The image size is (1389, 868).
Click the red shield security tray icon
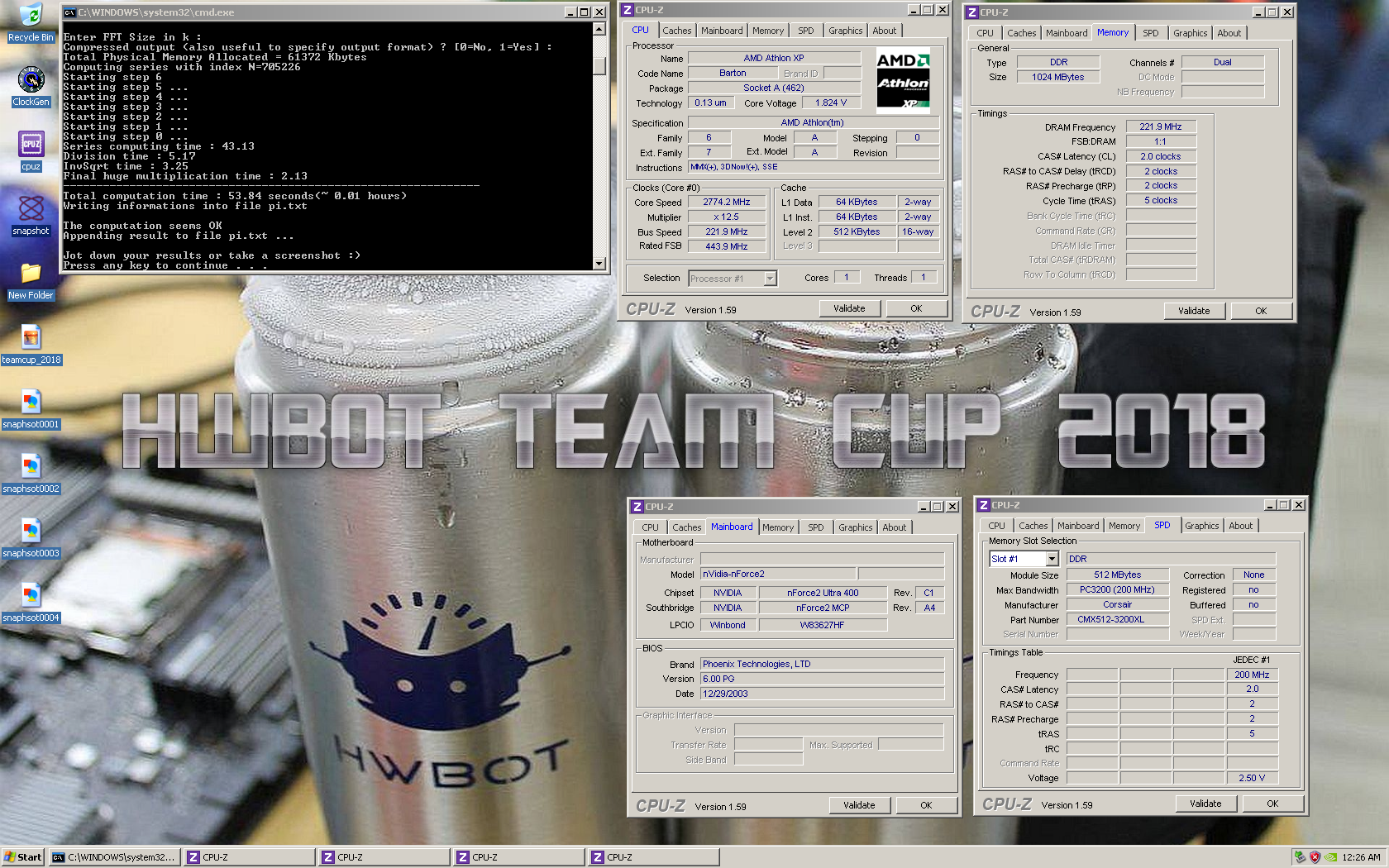click(x=1315, y=857)
